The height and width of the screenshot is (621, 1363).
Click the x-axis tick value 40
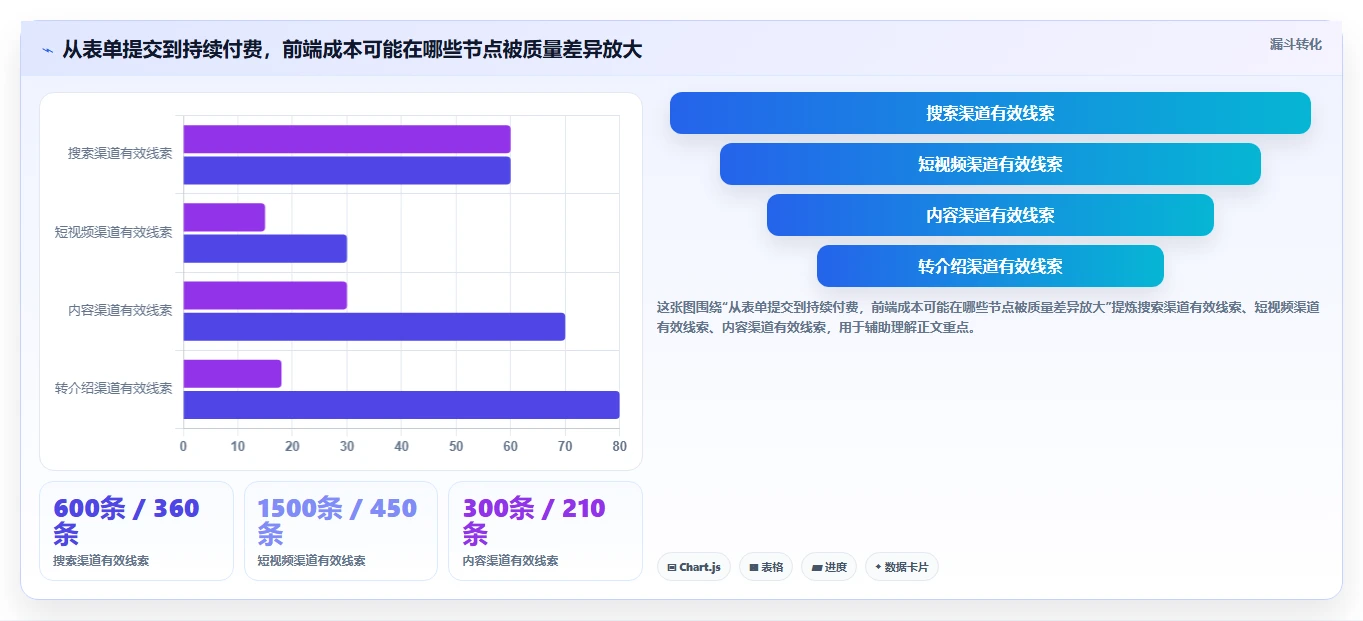pyautogui.click(x=402, y=446)
